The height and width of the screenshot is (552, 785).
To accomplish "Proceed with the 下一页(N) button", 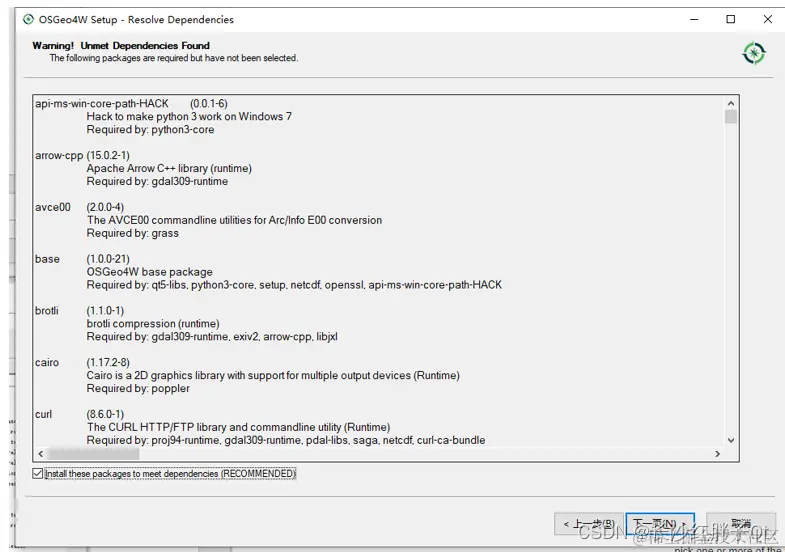I will coord(660,524).
